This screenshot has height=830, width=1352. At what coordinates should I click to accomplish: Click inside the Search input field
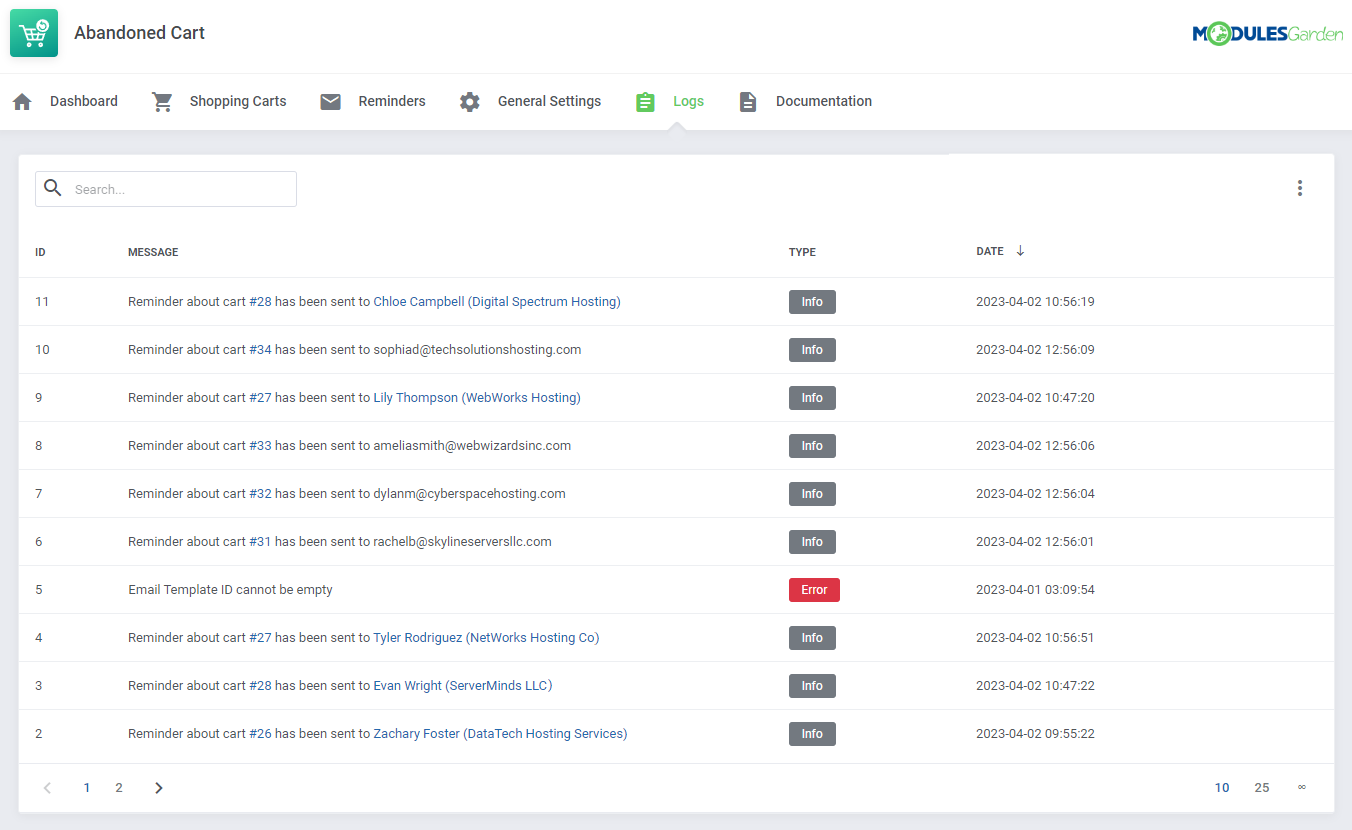(x=180, y=188)
